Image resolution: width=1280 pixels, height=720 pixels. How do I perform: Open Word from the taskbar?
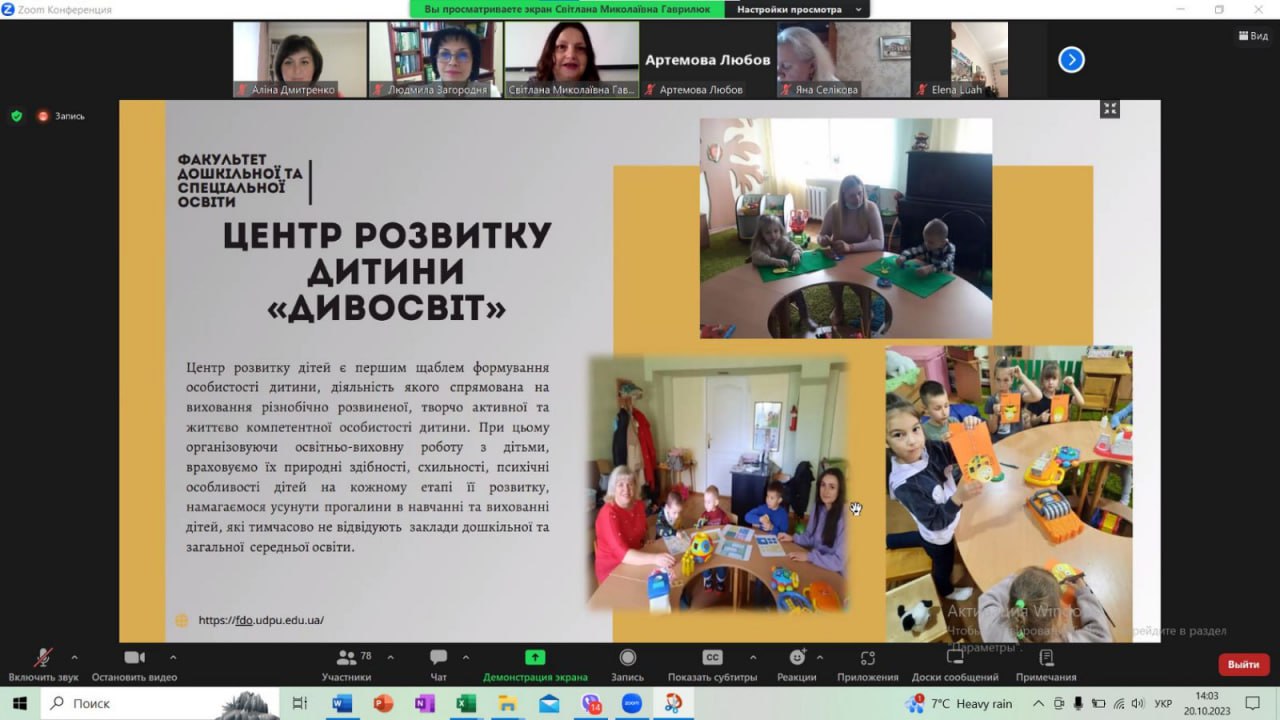(x=342, y=704)
